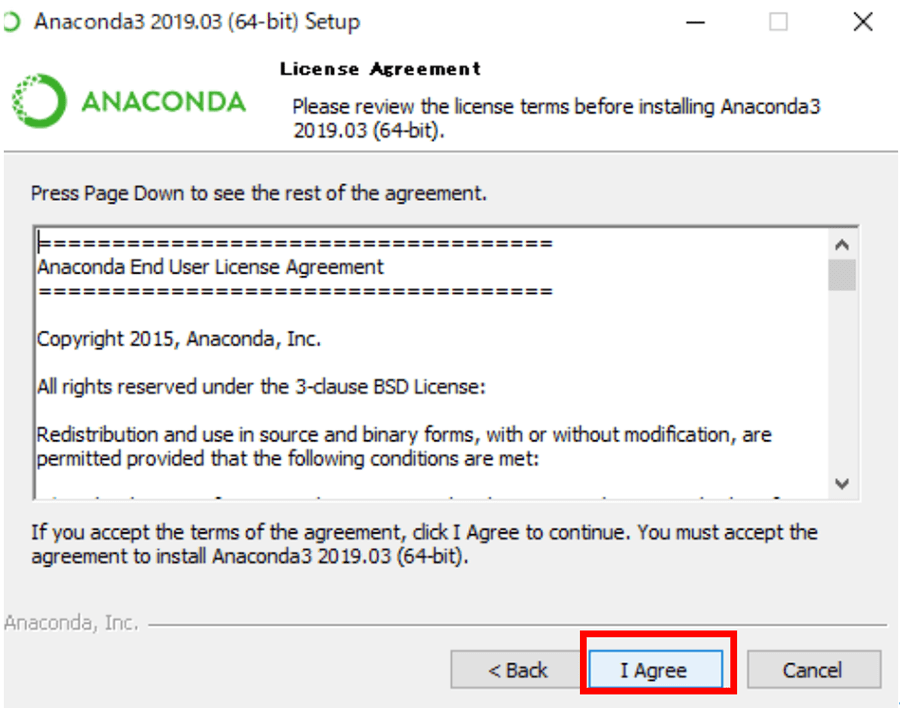Screen dimensions: 900x709
Task: Click the license scrollbar up arrow
Action: [x=842, y=246]
